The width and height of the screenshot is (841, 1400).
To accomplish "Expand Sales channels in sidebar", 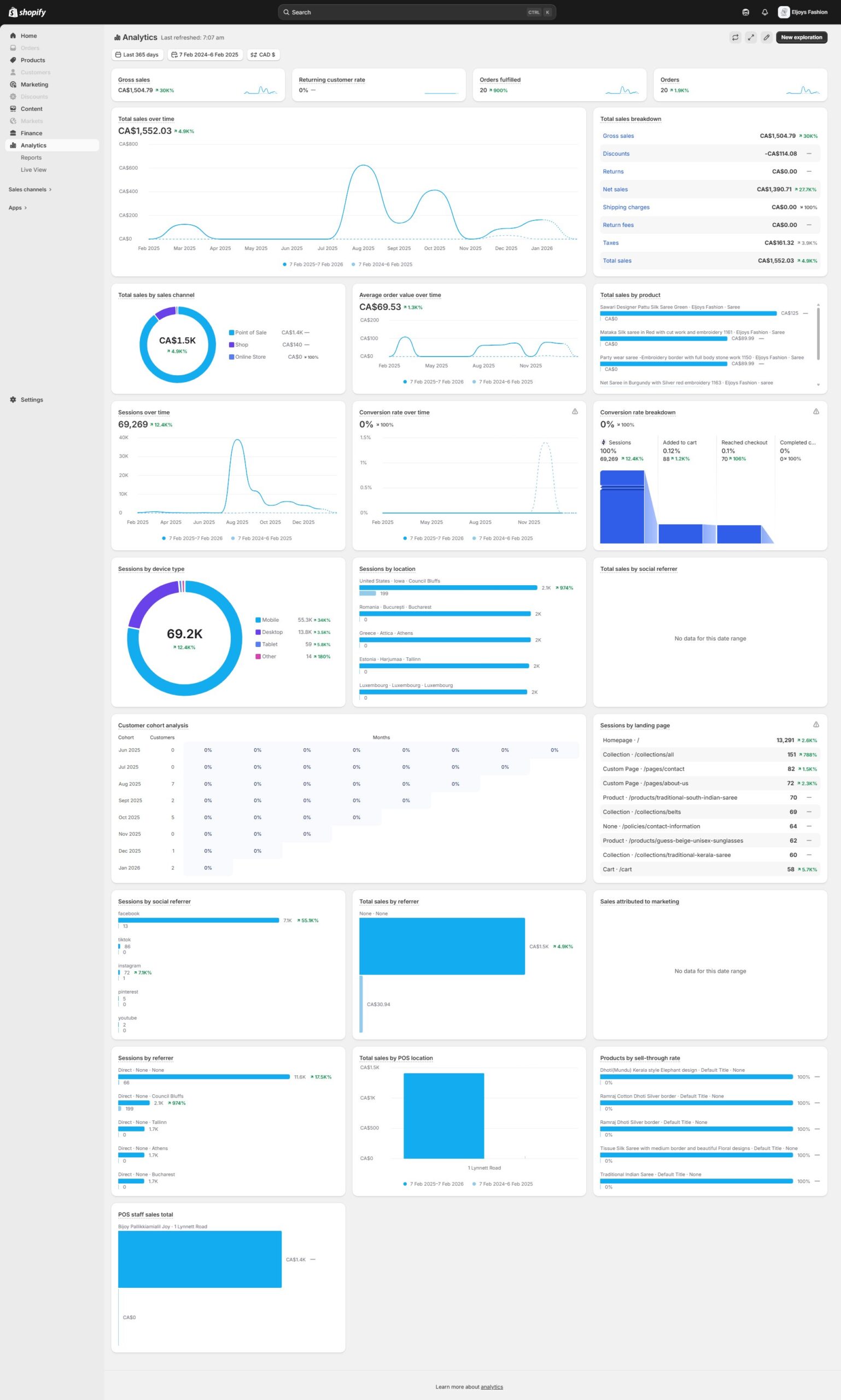I will 30,189.
